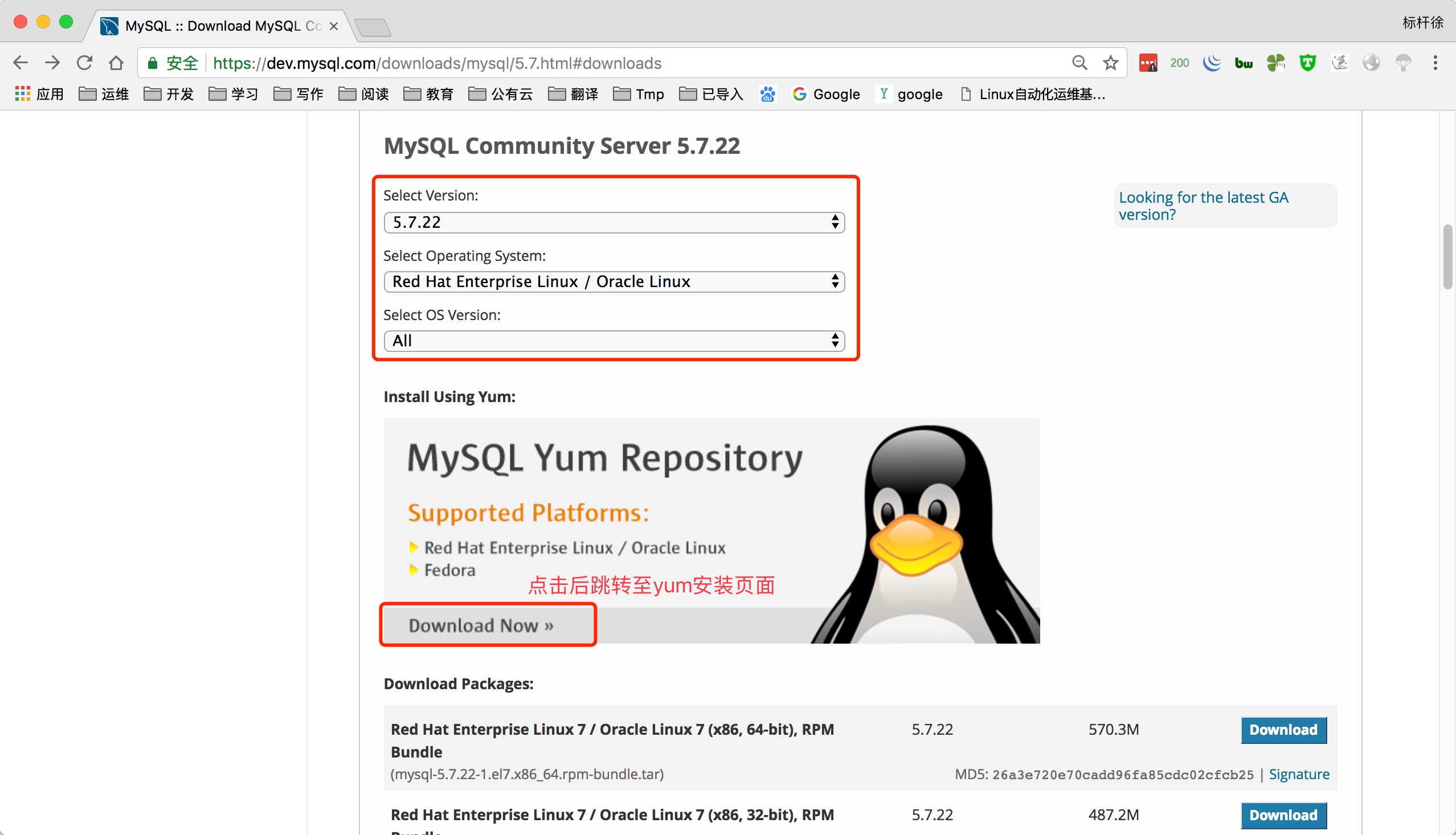1456x835 pixels.
Task: Open the browser home page icon
Action: click(x=116, y=63)
